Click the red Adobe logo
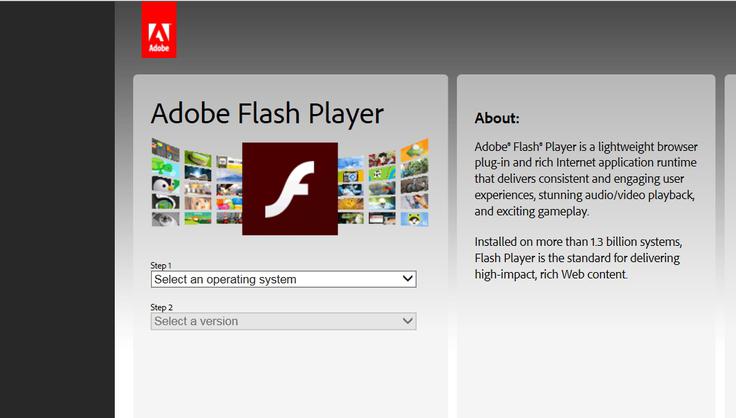 159,30
